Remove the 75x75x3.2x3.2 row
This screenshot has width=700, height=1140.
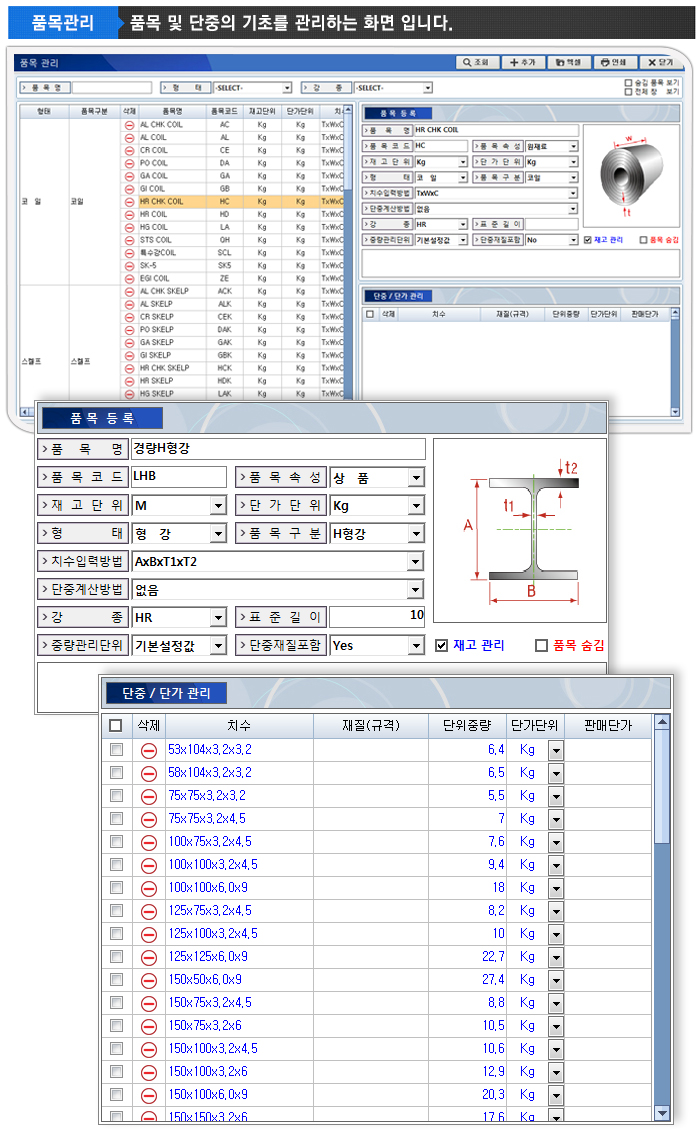[149, 796]
